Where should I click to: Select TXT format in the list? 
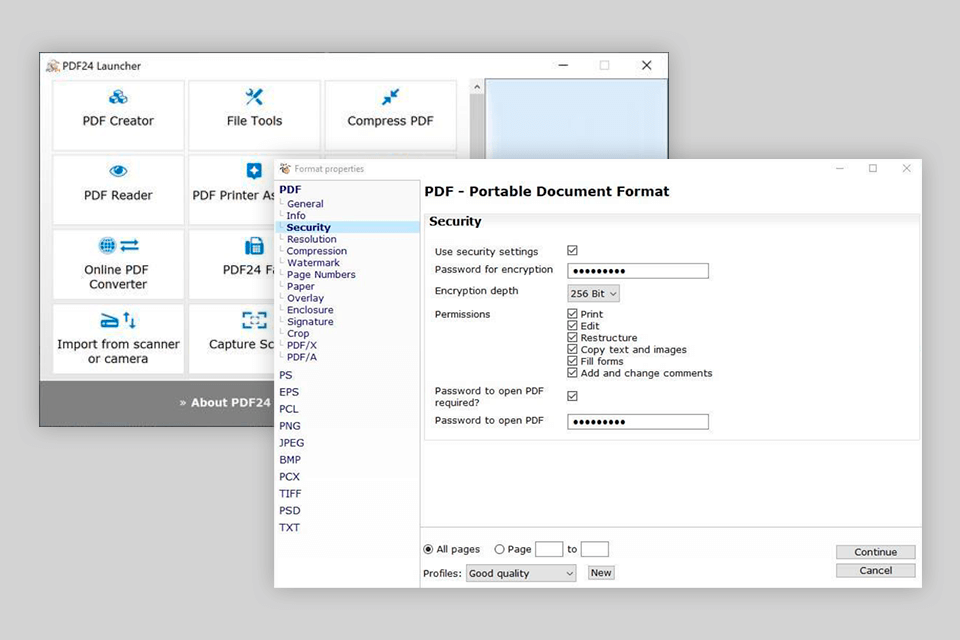290,527
